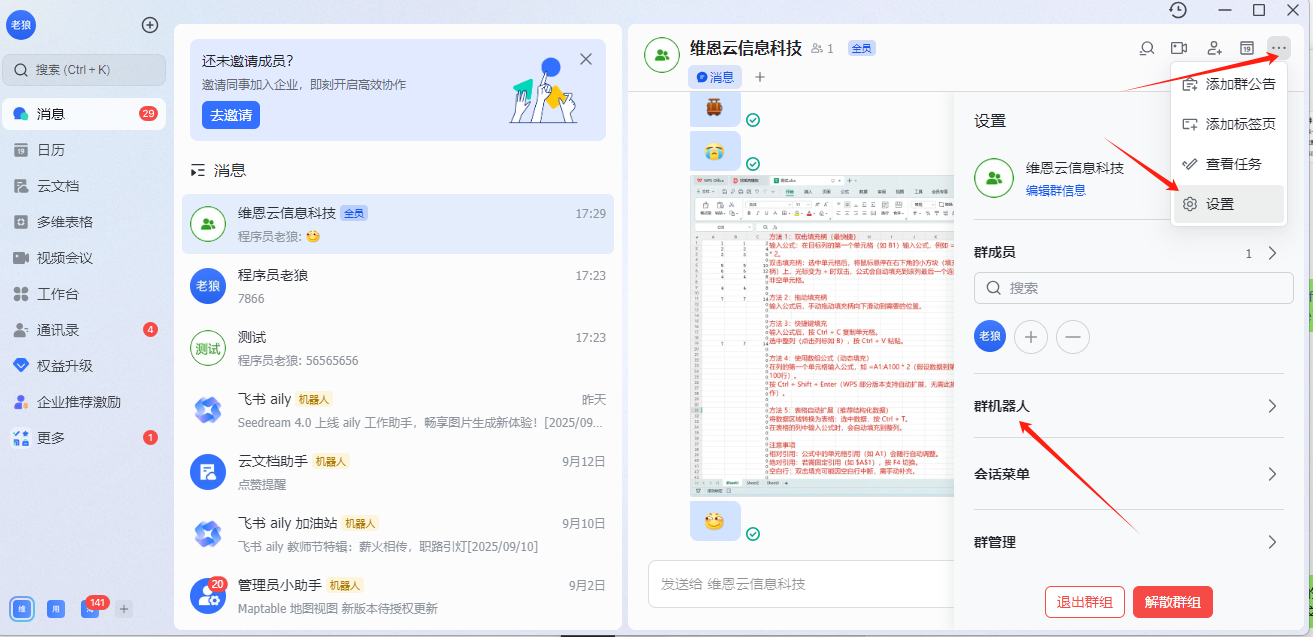This screenshot has height=637, width=1313.
Task: Select 添加群公告 from the dropdown menu
Action: point(1230,84)
